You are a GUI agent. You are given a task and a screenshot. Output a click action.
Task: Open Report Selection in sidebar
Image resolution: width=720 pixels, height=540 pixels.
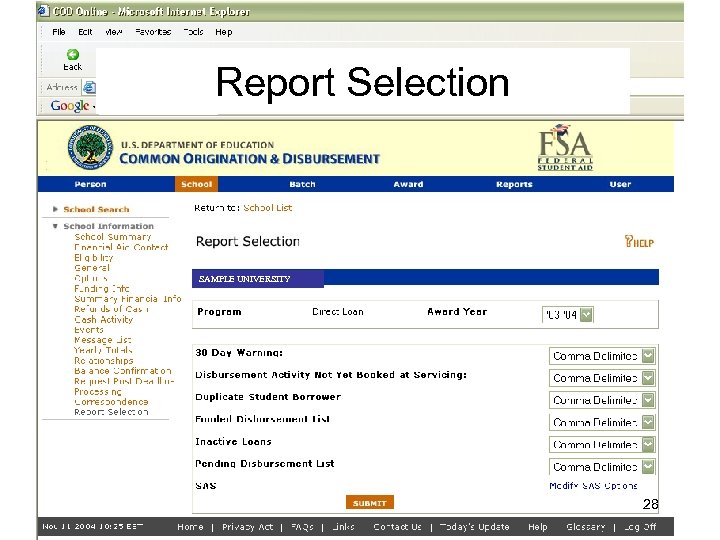(111, 412)
